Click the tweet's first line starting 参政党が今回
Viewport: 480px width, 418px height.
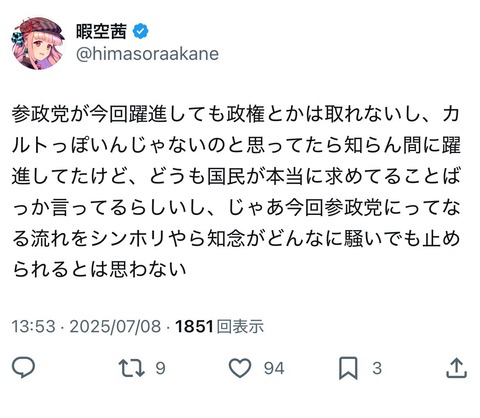[236, 114]
